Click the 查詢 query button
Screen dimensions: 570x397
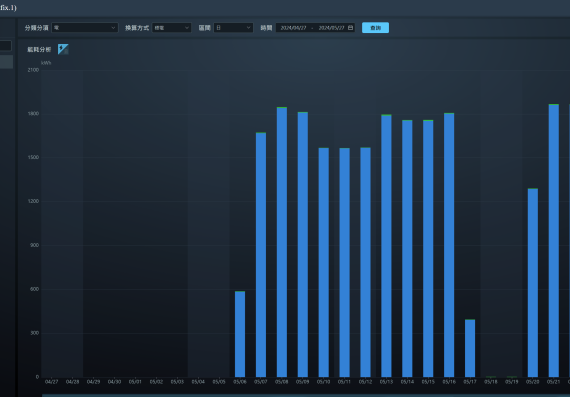tap(375, 28)
